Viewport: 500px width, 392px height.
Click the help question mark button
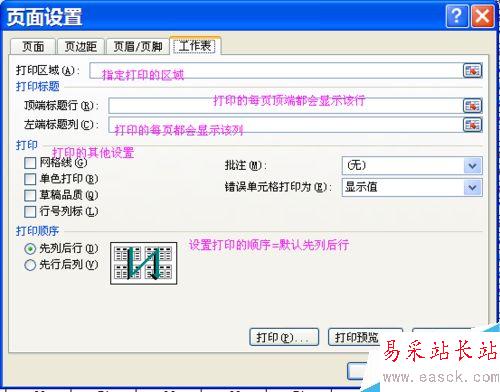coord(457,16)
